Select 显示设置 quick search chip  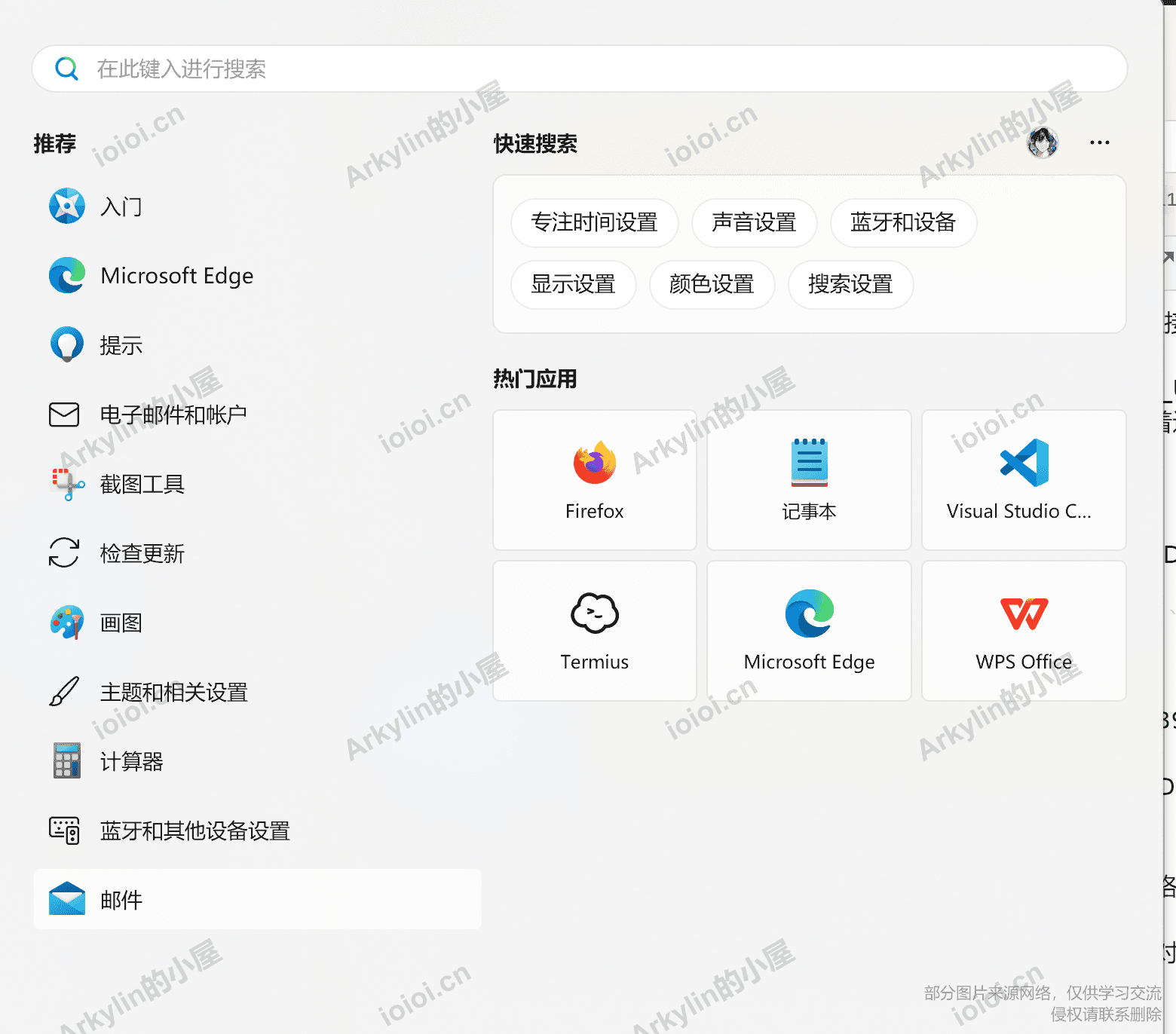(x=574, y=285)
